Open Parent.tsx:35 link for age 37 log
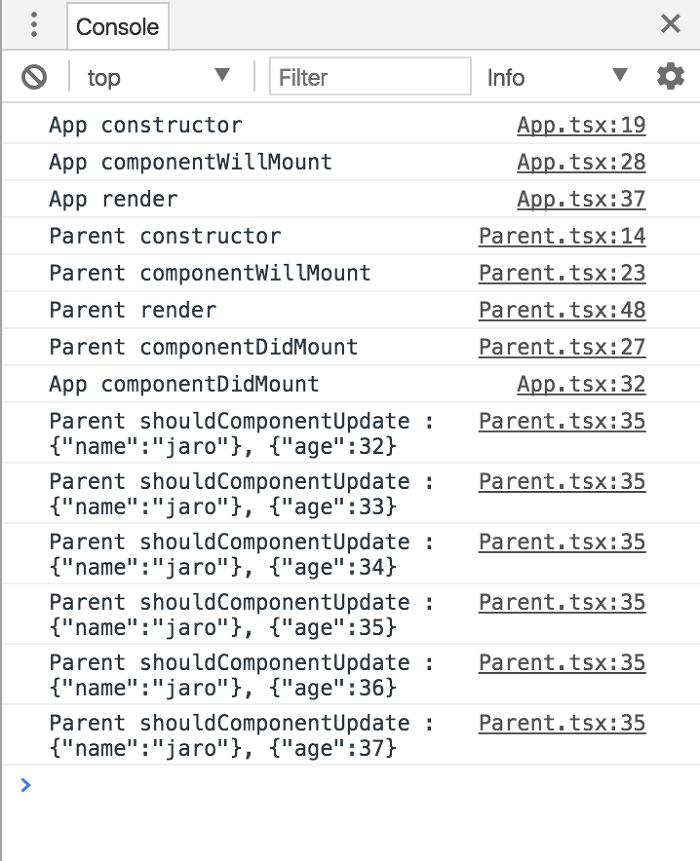The height and width of the screenshot is (861, 700). click(x=562, y=723)
